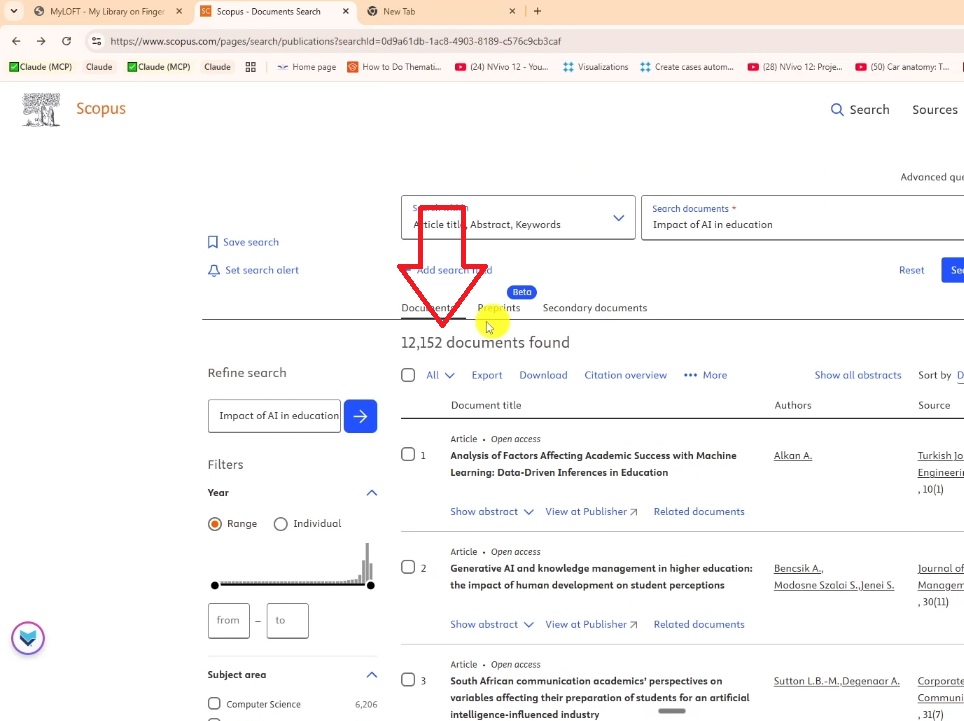Image resolution: width=964 pixels, height=721 pixels.
Task: Check the Computer Science subject filter
Action: (x=214, y=703)
